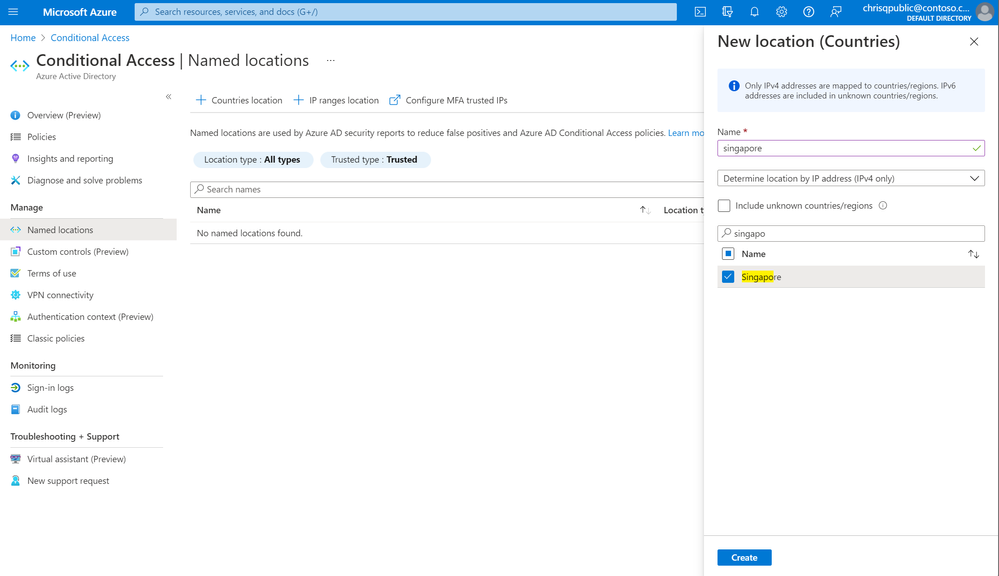Screen dimensions: 999x576
Task: Click the Conditional Access blade icon
Action: pos(20,66)
